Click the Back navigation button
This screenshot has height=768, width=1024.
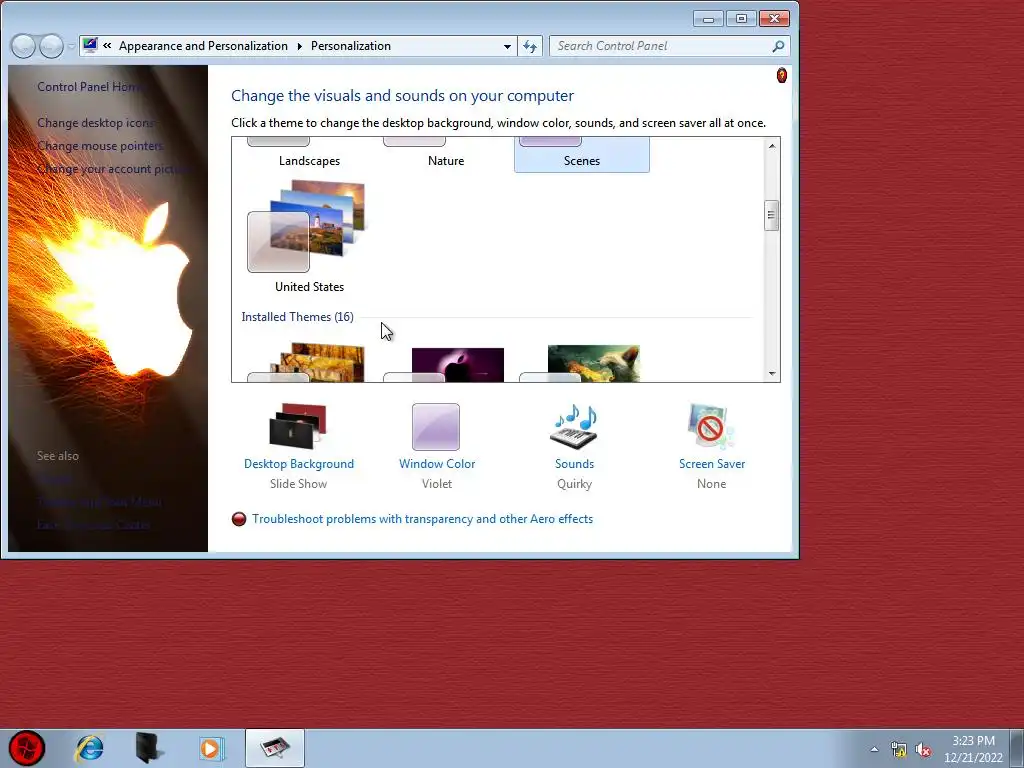[24, 46]
